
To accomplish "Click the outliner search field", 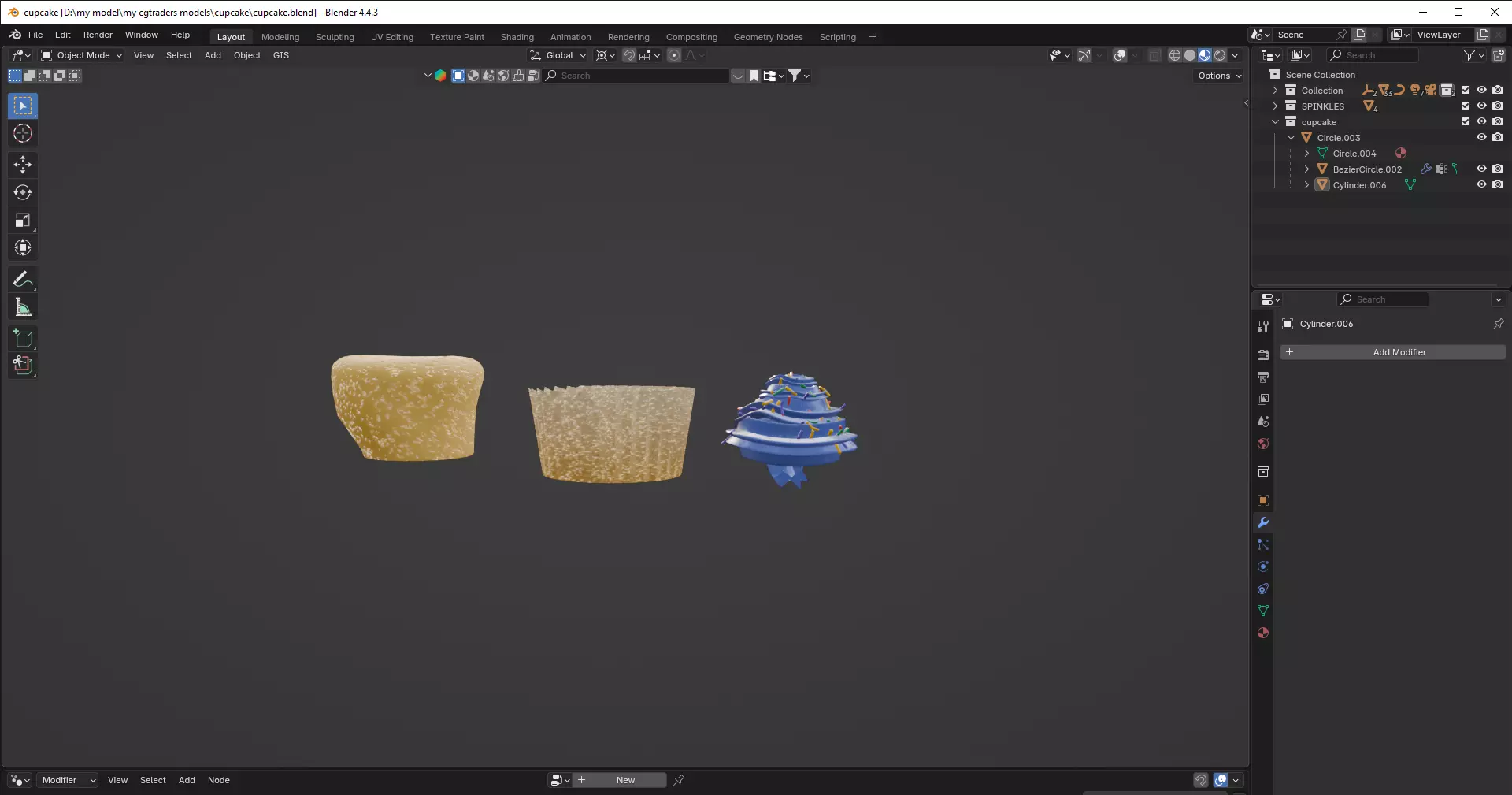I will pyautogui.click(x=1373, y=55).
